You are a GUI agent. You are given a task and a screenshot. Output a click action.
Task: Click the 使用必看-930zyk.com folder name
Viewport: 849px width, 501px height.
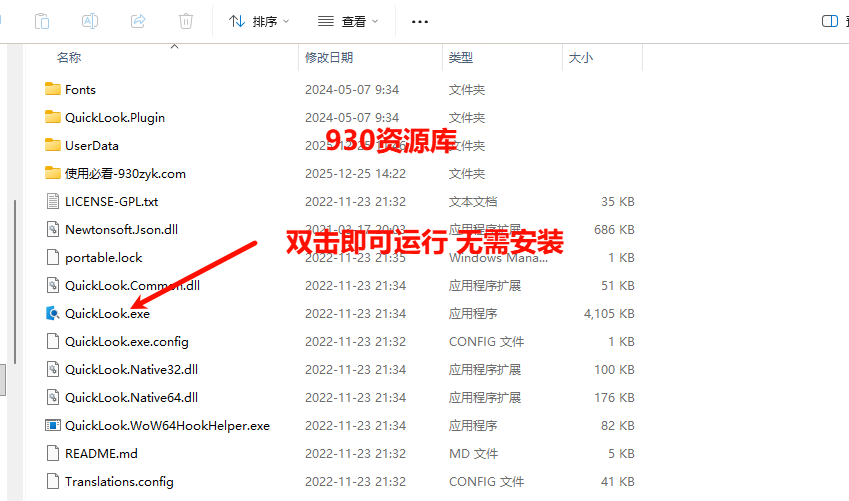coord(125,174)
